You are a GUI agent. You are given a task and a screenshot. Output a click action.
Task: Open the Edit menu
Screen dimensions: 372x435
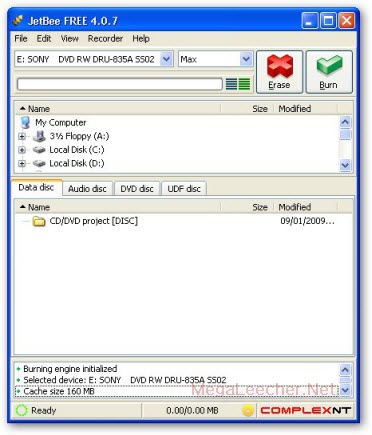[x=44, y=39]
